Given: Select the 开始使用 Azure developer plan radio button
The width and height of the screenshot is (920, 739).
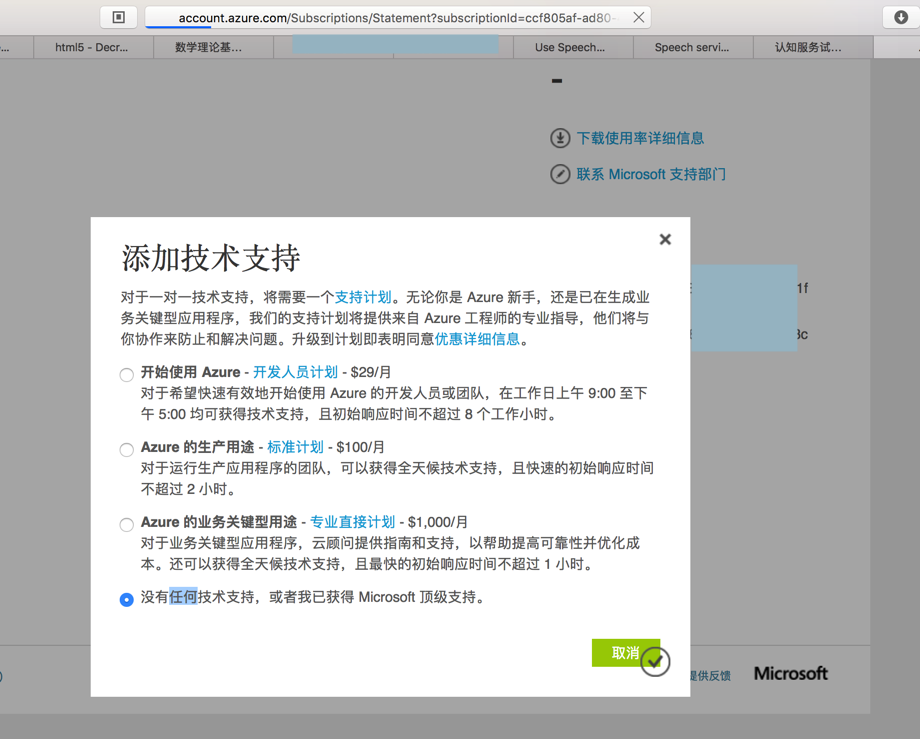Looking at the screenshot, I should [x=126, y=375].
